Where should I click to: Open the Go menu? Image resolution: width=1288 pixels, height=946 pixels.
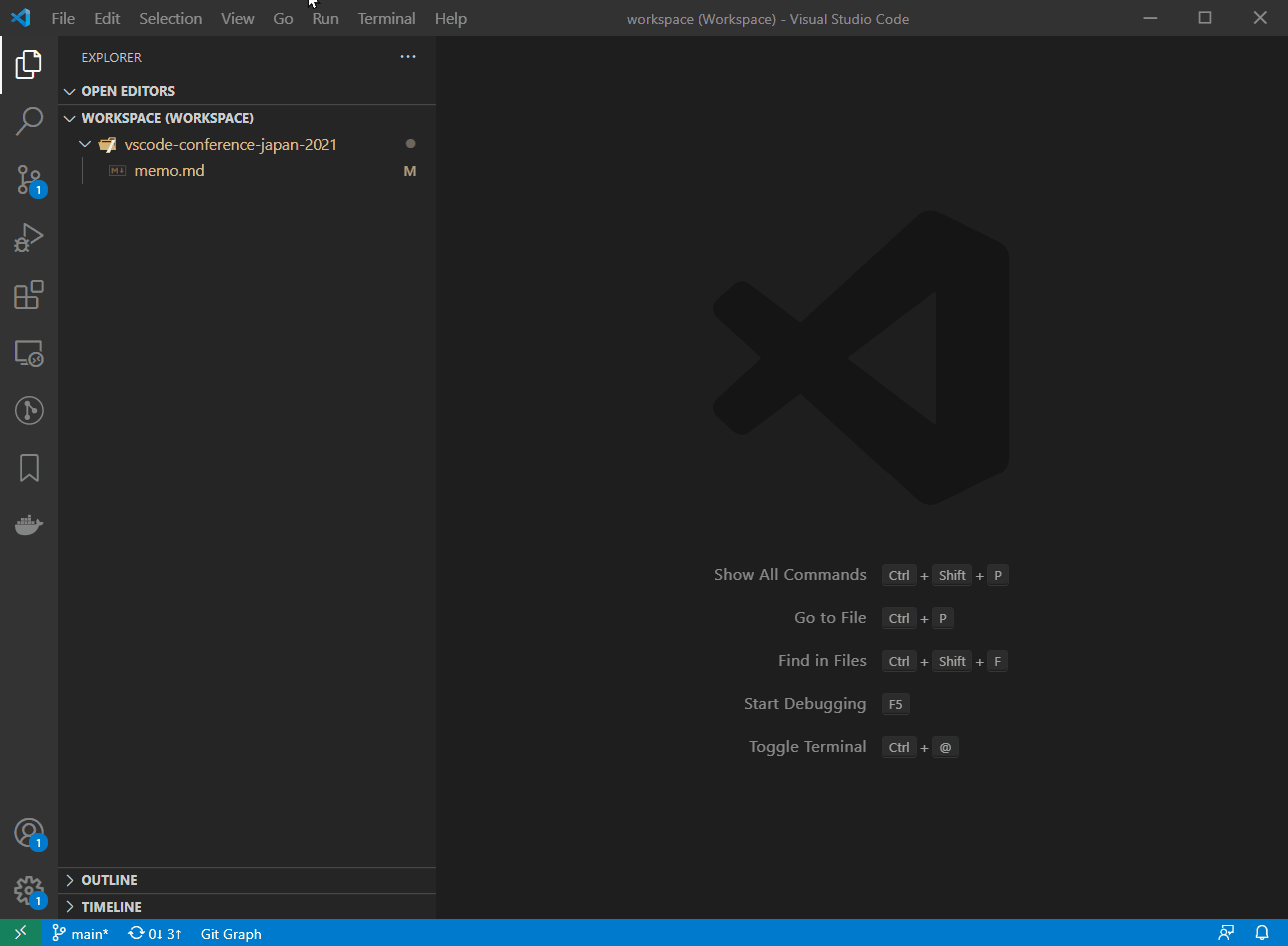[284, 18]
